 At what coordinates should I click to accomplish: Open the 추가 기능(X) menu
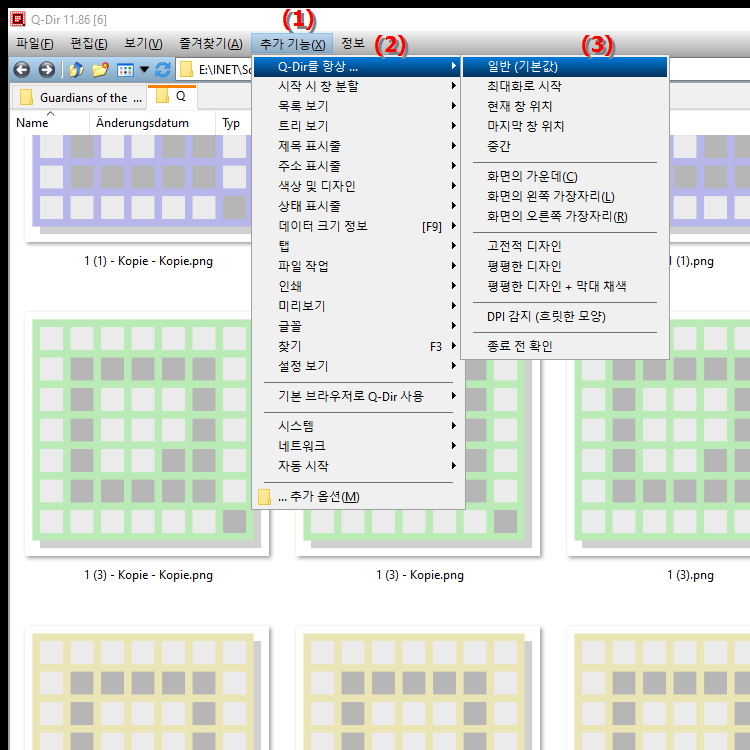(x=292, y=44)
